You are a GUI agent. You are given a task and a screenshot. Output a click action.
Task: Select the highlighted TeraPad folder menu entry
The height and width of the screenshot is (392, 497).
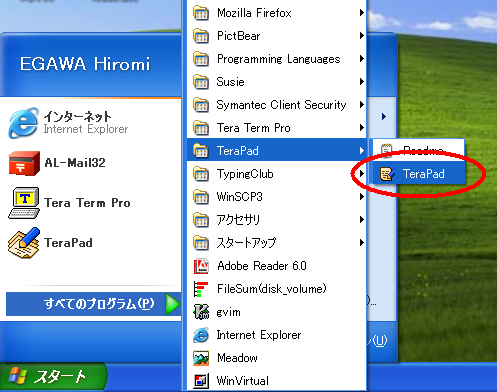click(x=277, y=151)
